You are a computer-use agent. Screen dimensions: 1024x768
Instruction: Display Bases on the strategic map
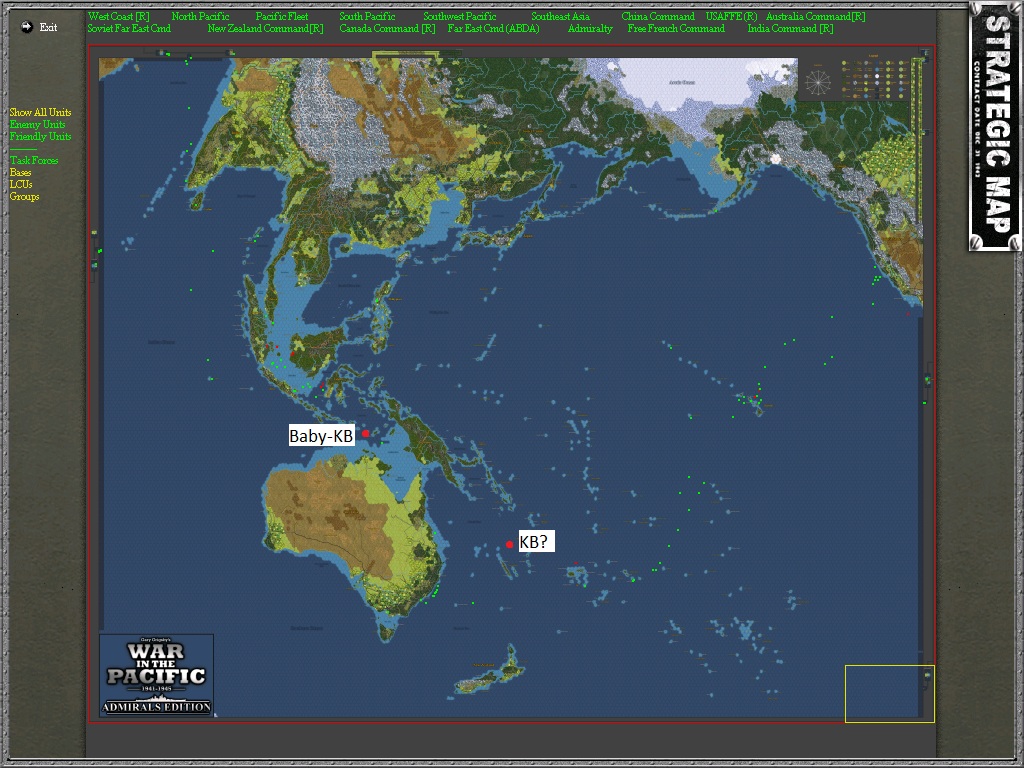[x=20, y=172]
